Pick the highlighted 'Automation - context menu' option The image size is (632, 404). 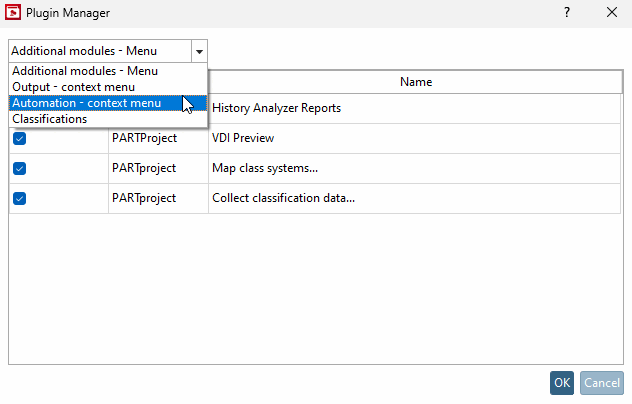click(86, 103)
